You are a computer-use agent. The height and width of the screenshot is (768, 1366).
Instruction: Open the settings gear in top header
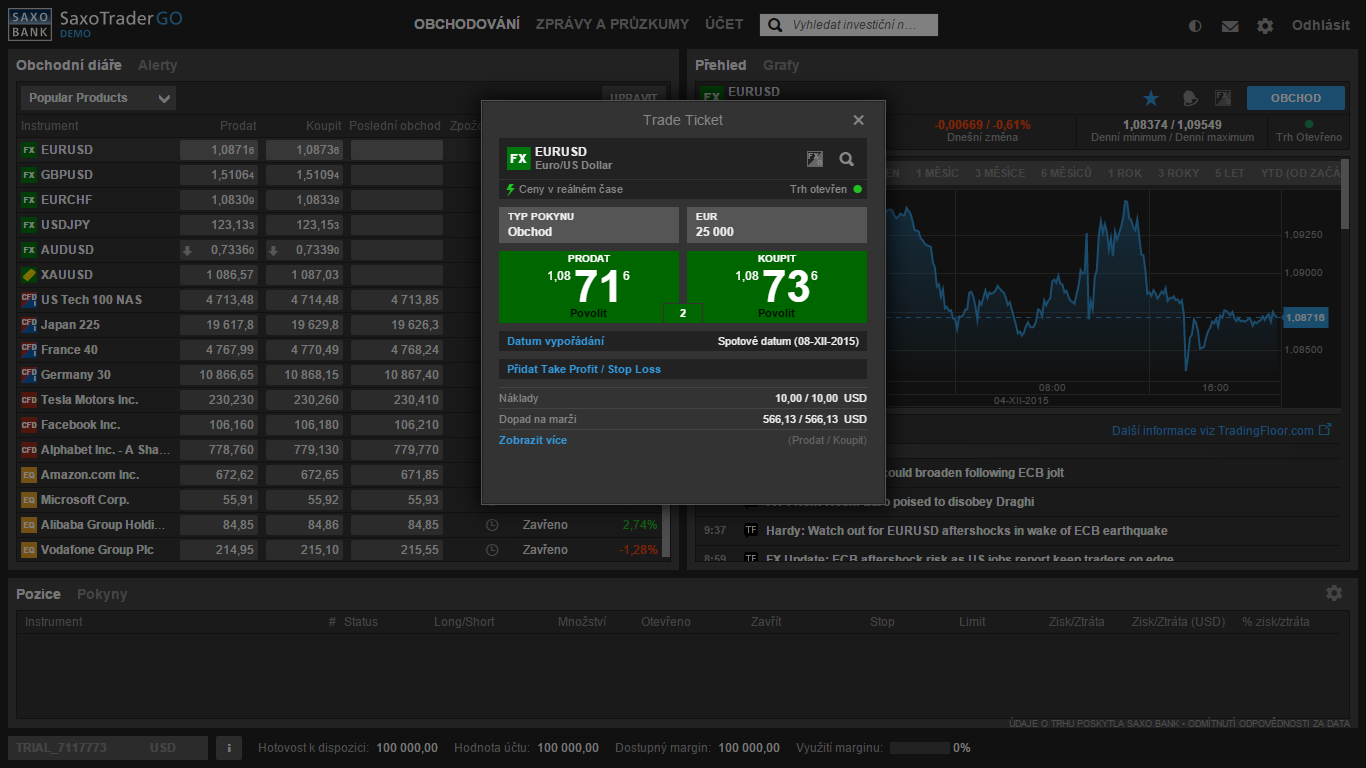coord(1265,26)
